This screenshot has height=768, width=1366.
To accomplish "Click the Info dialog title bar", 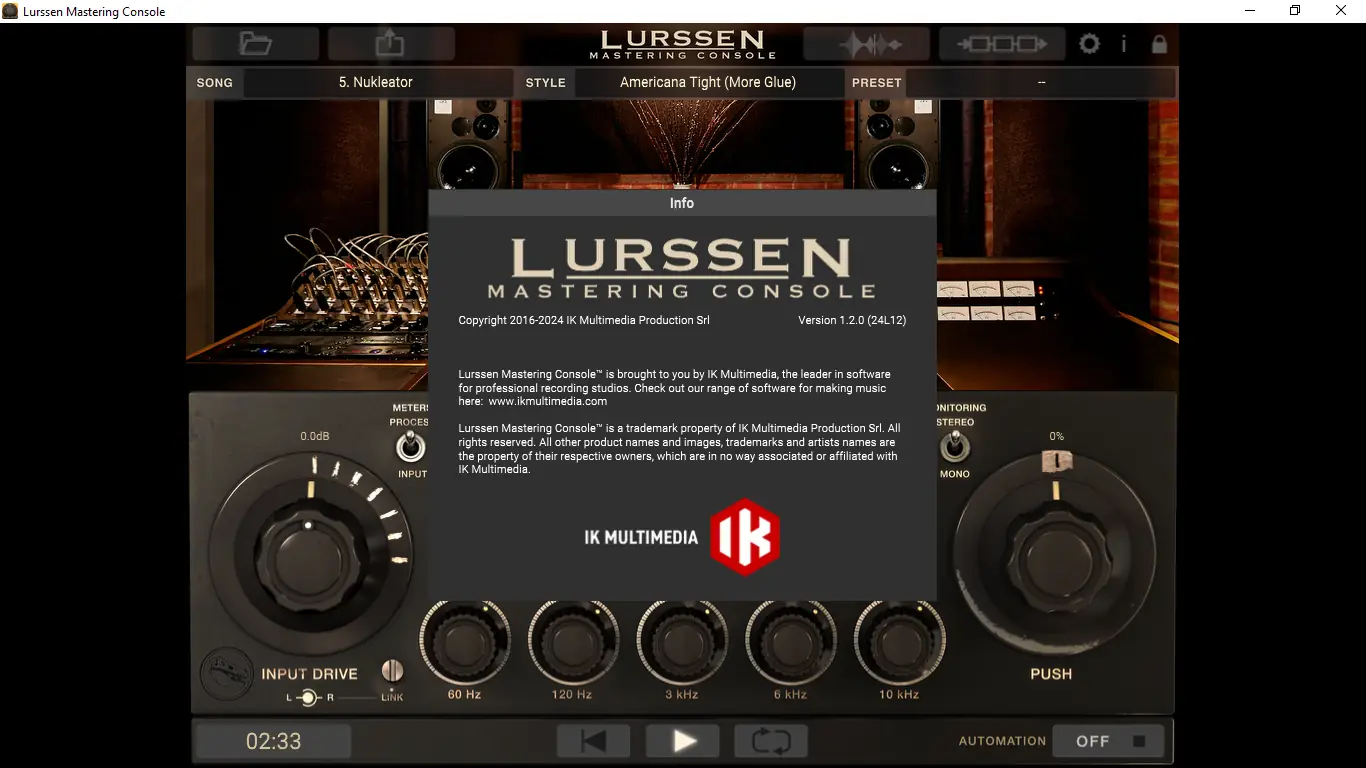I will (682, 203).
